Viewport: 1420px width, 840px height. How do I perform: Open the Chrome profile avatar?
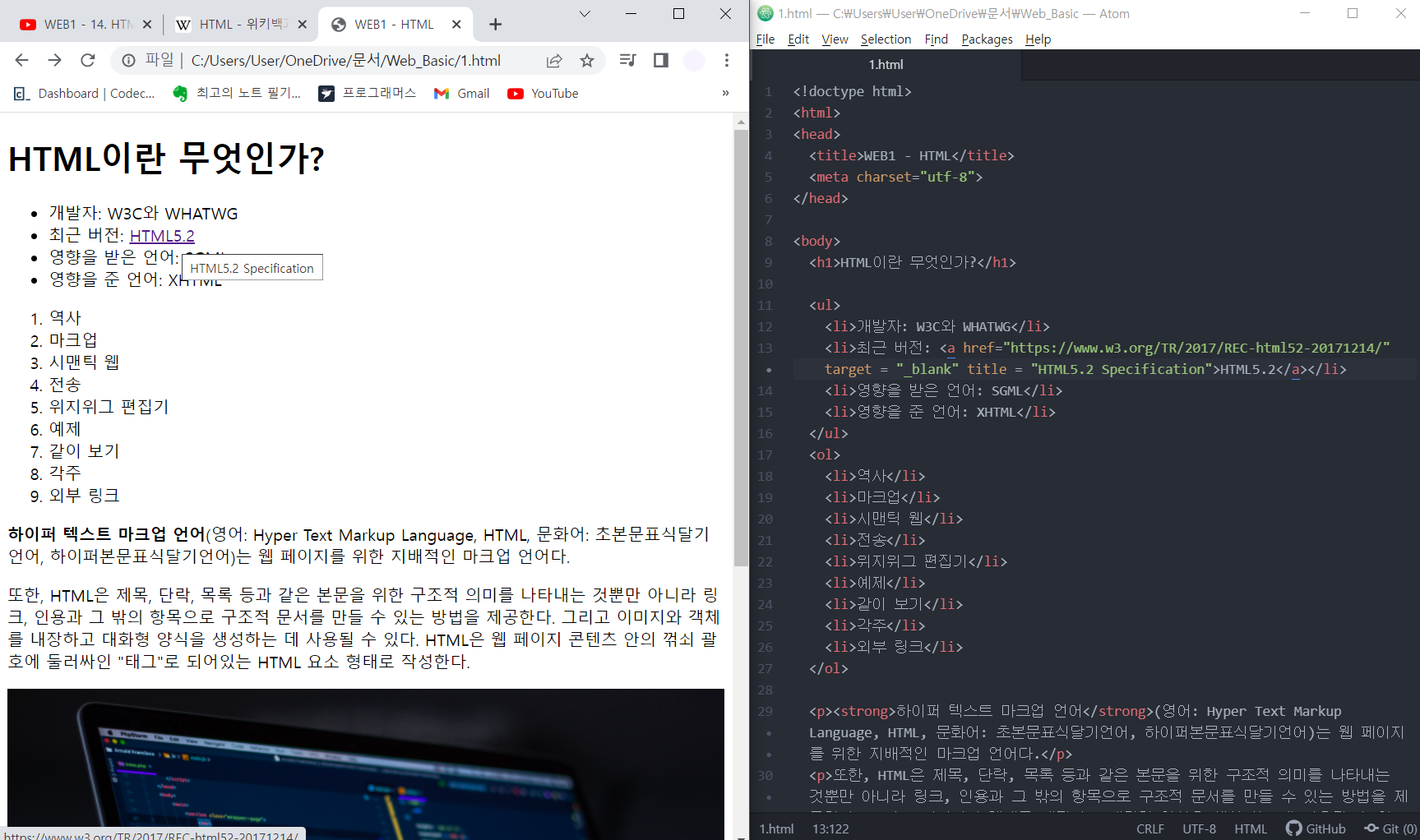(x=694, y=60)
